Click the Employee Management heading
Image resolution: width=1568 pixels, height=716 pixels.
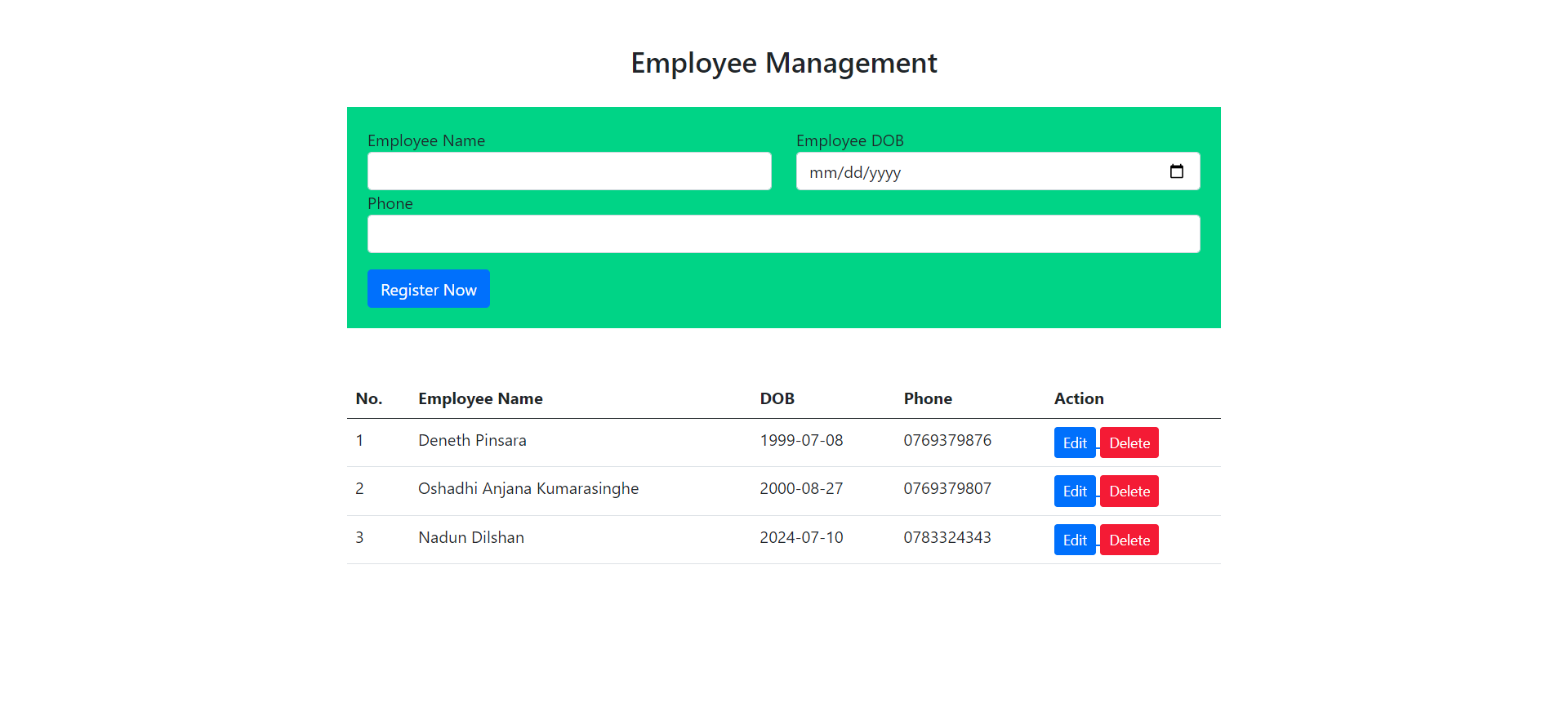point(784,63)
